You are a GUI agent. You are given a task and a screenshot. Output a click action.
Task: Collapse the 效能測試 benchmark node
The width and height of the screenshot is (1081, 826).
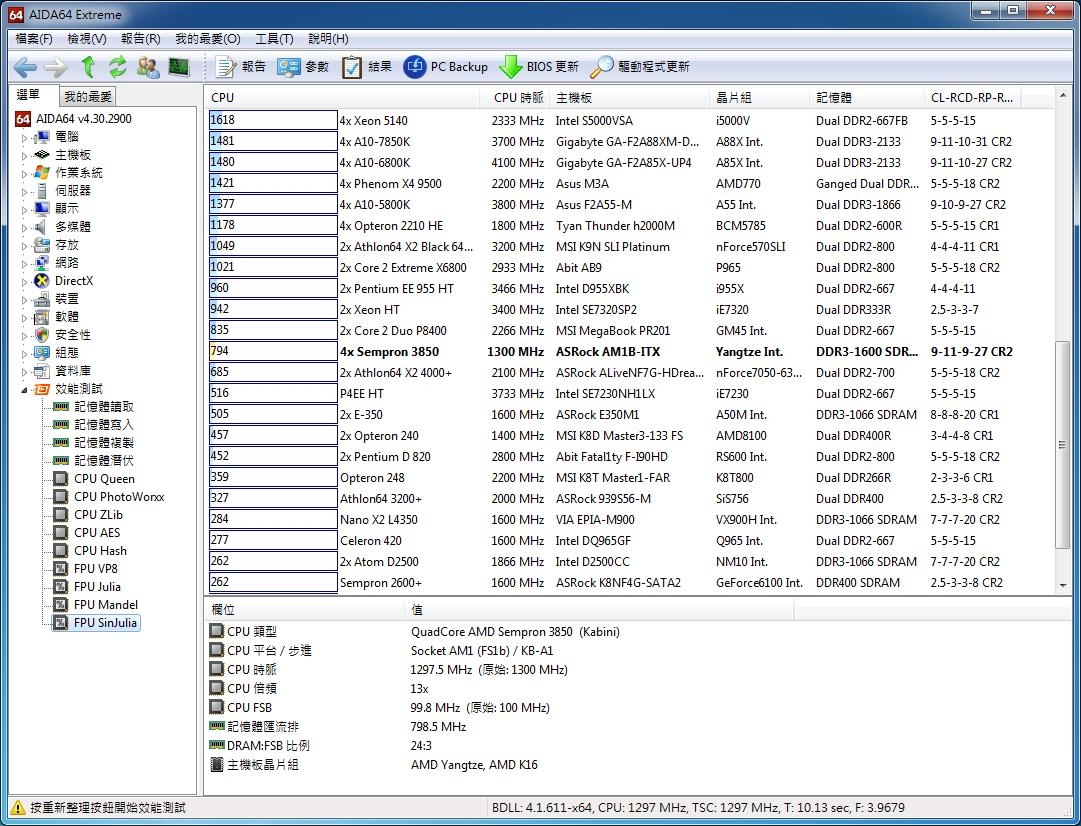[25, 389]
